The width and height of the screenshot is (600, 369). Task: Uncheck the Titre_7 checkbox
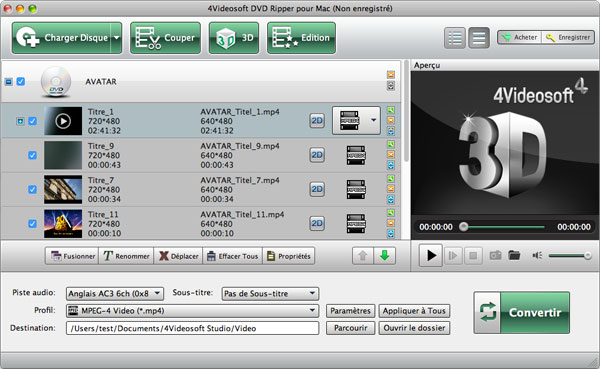pos(33,189)
